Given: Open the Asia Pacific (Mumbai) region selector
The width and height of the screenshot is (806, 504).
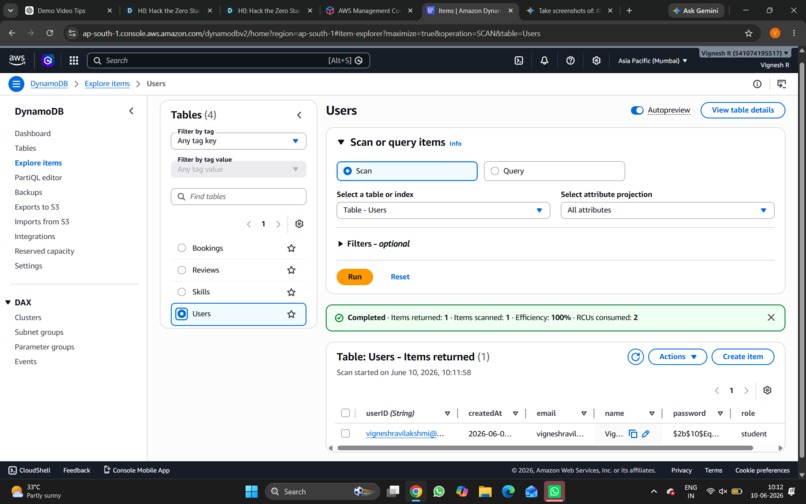Looking at the screenshot, I should coord(652,61).
